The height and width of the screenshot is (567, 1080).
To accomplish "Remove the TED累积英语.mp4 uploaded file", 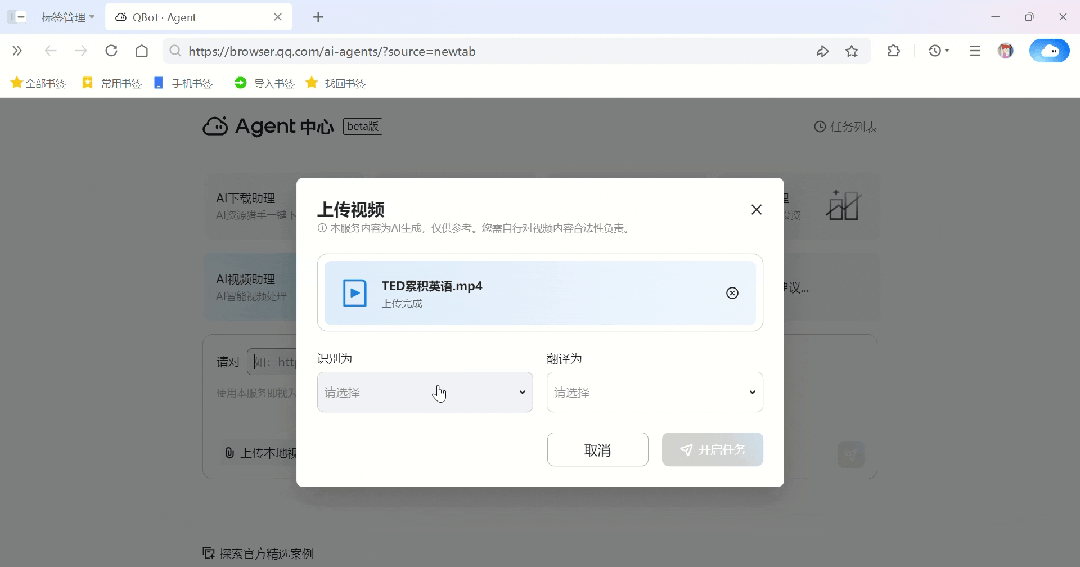I will (732, 293).
